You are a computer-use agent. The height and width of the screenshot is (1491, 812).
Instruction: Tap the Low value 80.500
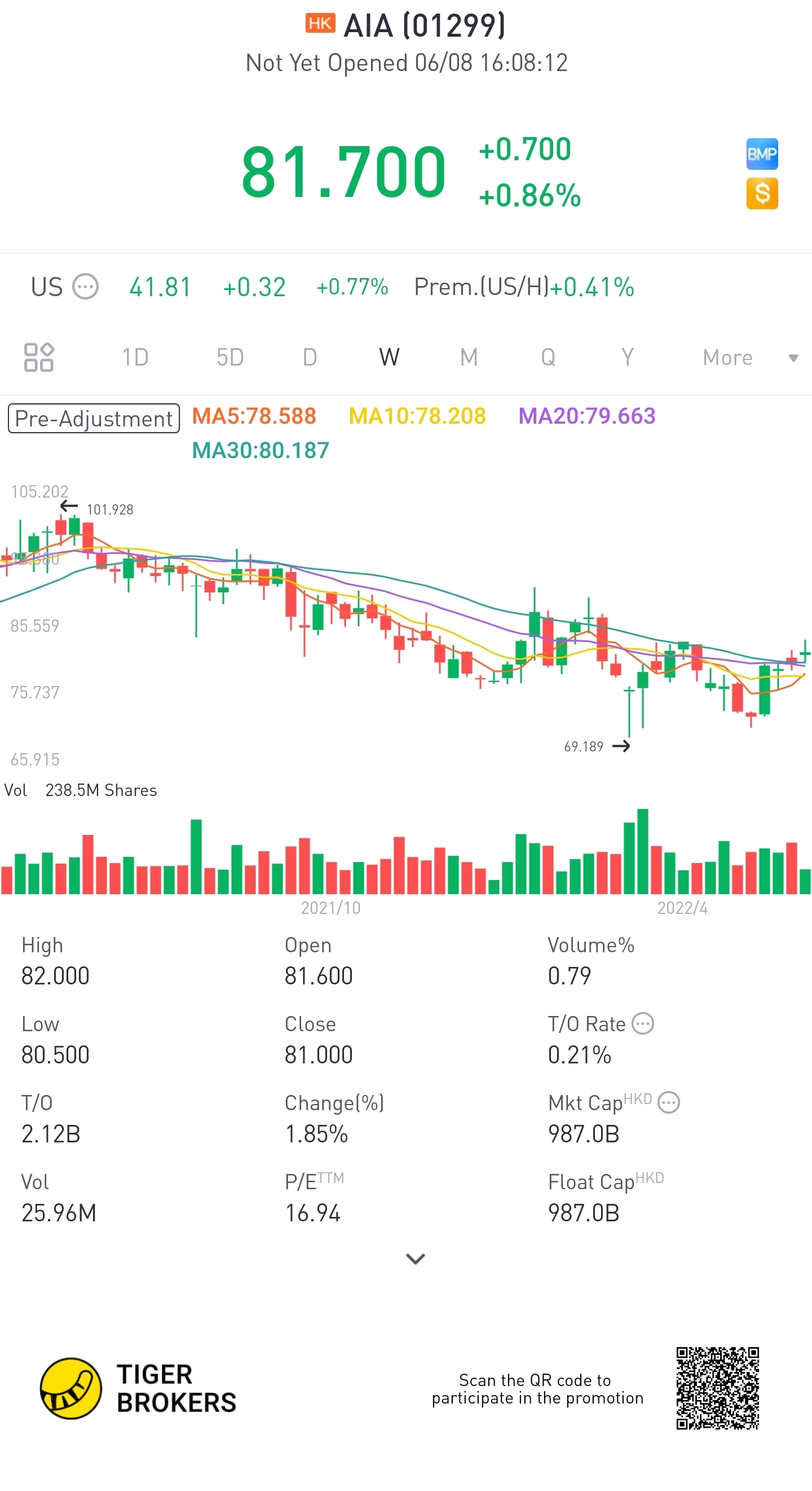[x=56, y=1054]
